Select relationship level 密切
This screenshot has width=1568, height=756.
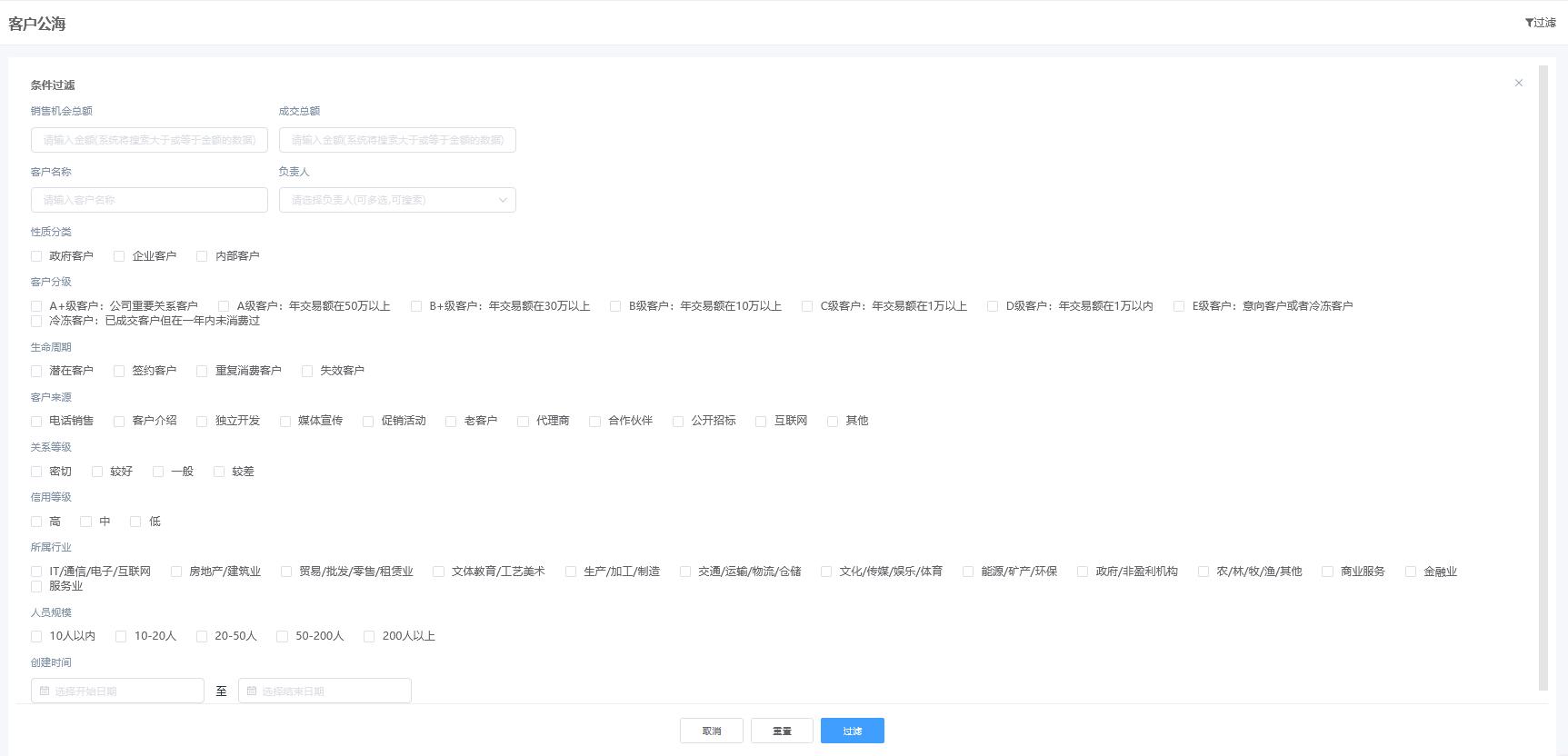pos(36,472)
